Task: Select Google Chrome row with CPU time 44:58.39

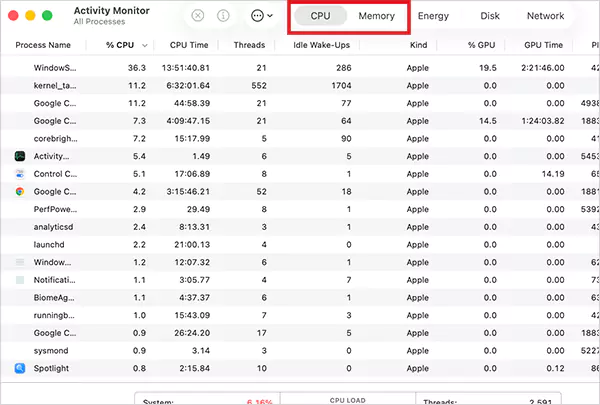Action: click(x=300, y=103)
